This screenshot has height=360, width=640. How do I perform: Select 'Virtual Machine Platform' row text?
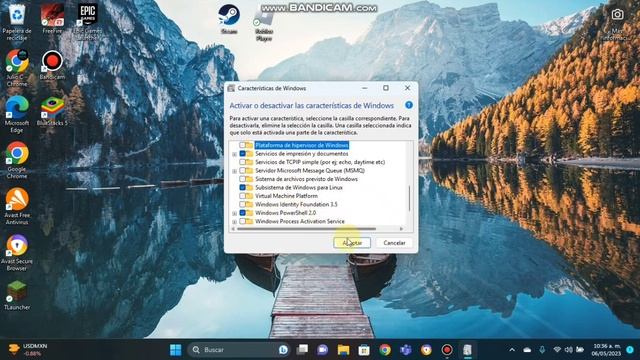point(286,196)
